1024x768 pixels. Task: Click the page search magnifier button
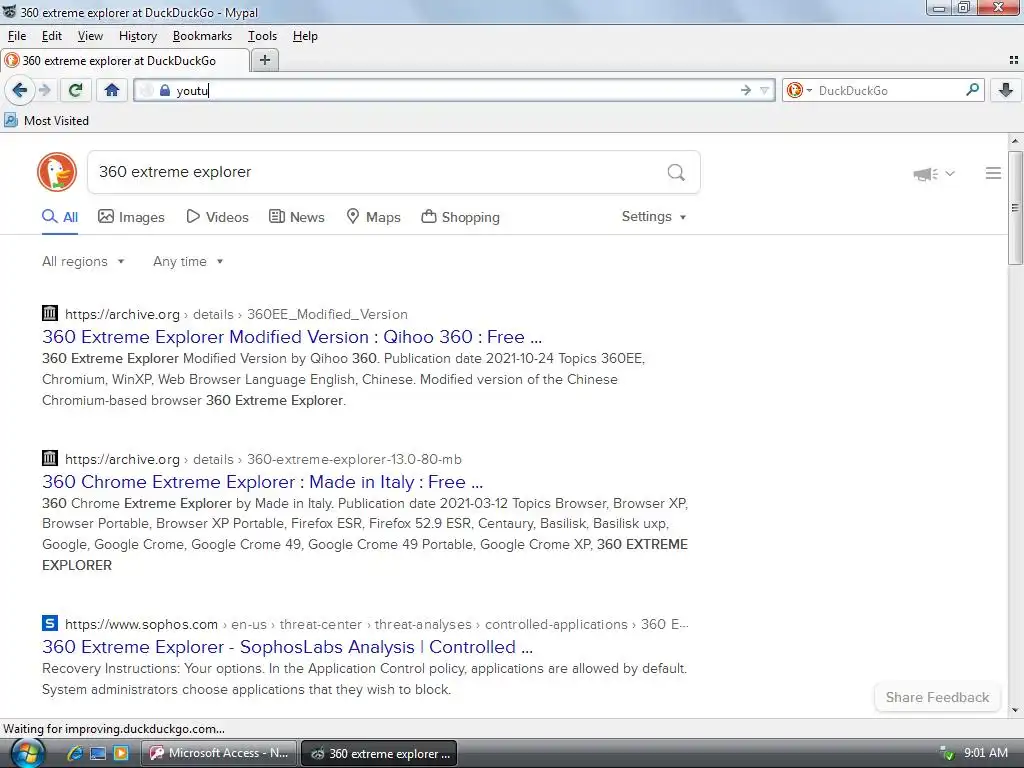(x=676, y=172)
